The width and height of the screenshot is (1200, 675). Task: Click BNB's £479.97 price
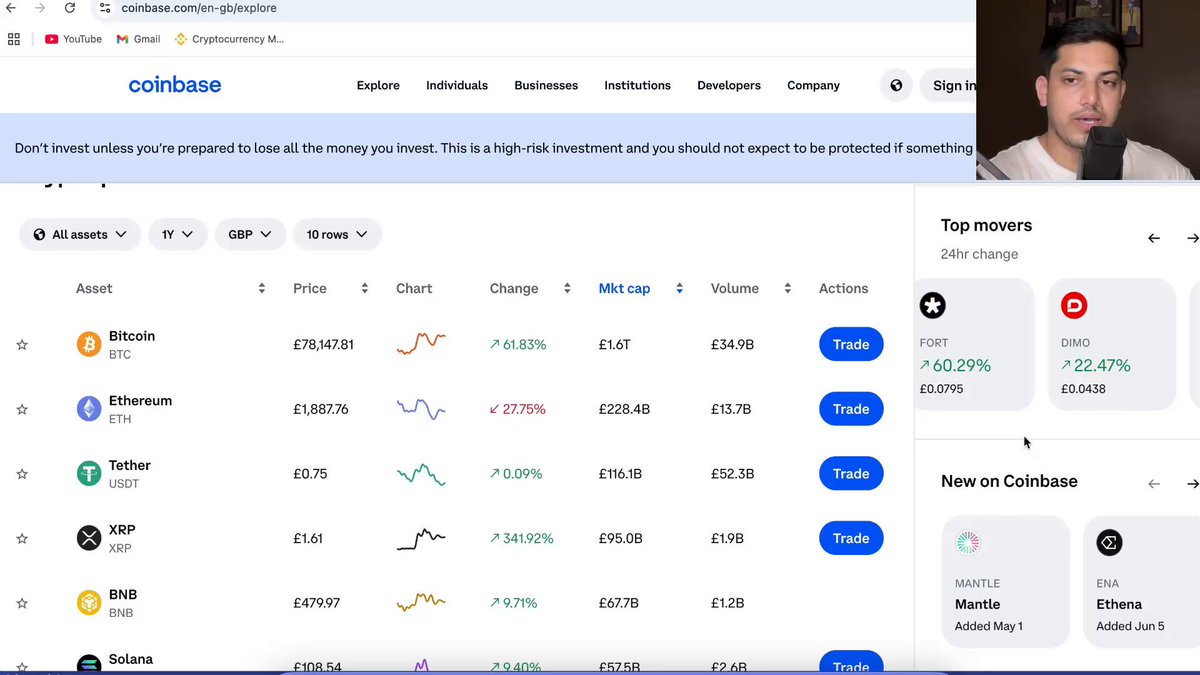click(x=316, y=603)
